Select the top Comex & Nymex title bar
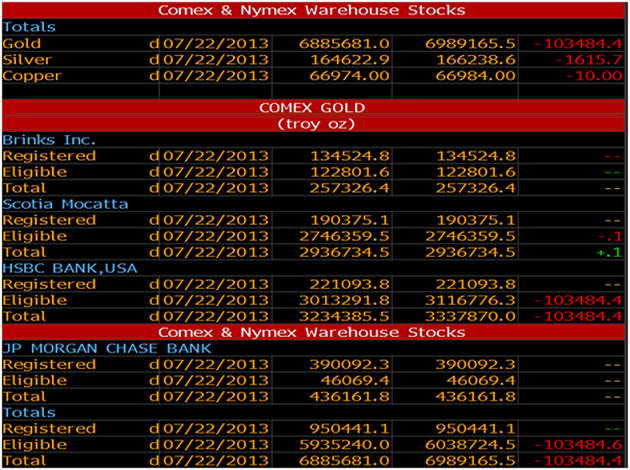630x470 pixels. [x=313, y=10]
